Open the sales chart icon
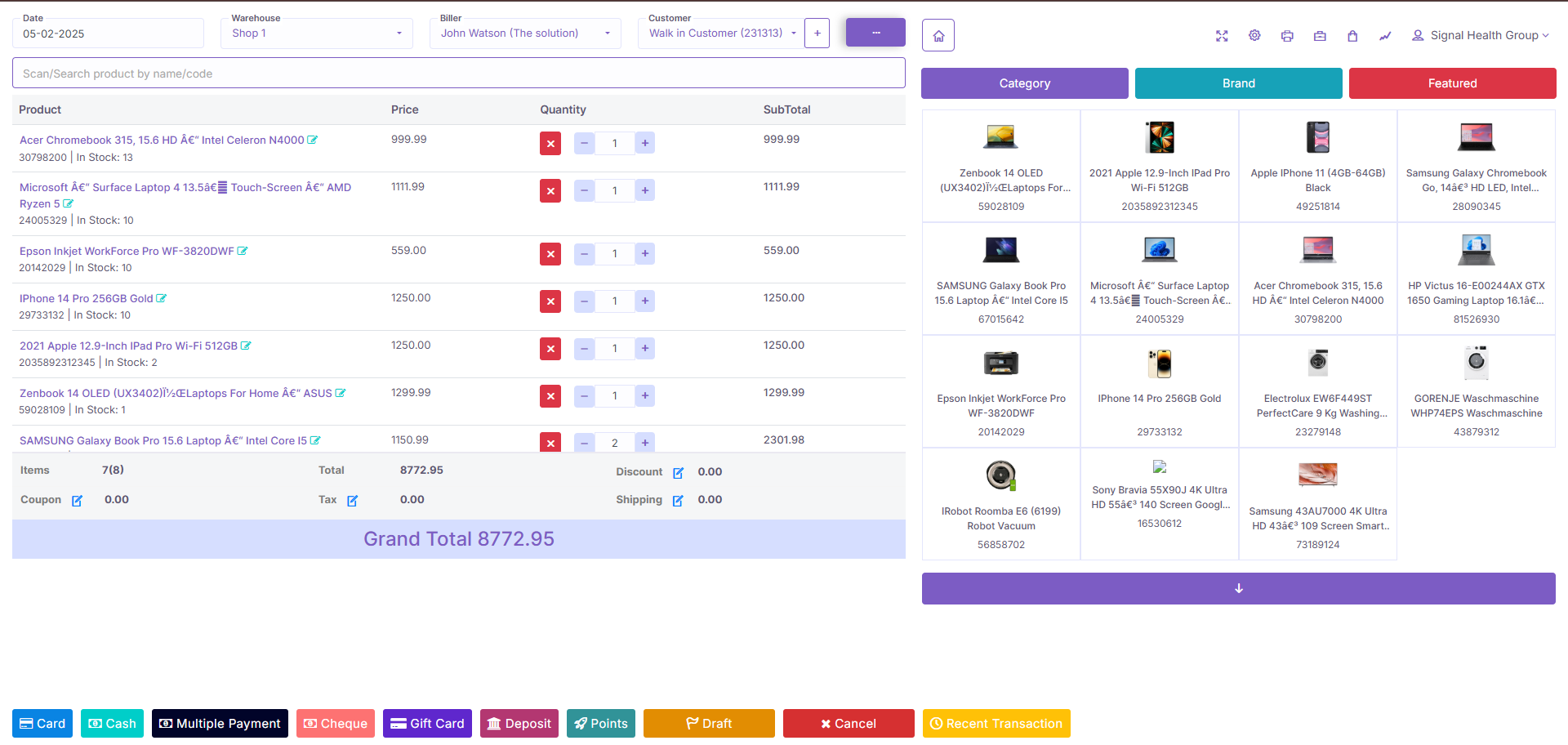Screen dimensions: 1568x745 (x=1385, y=36)
